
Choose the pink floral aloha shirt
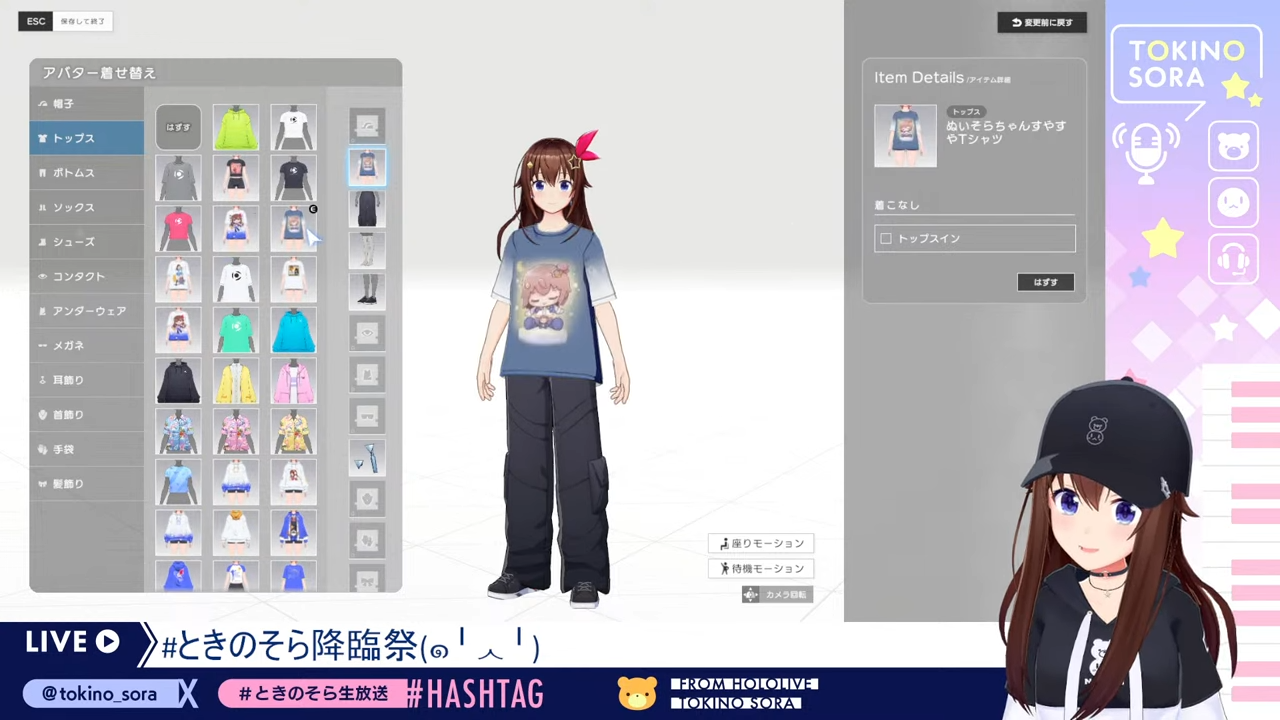coord(236,432)
